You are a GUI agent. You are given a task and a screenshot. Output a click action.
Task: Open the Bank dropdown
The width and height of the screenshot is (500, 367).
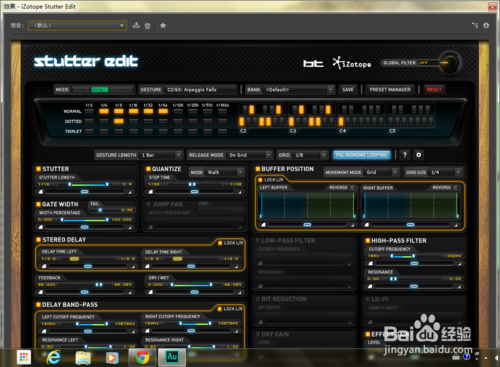tap(299, 89)
